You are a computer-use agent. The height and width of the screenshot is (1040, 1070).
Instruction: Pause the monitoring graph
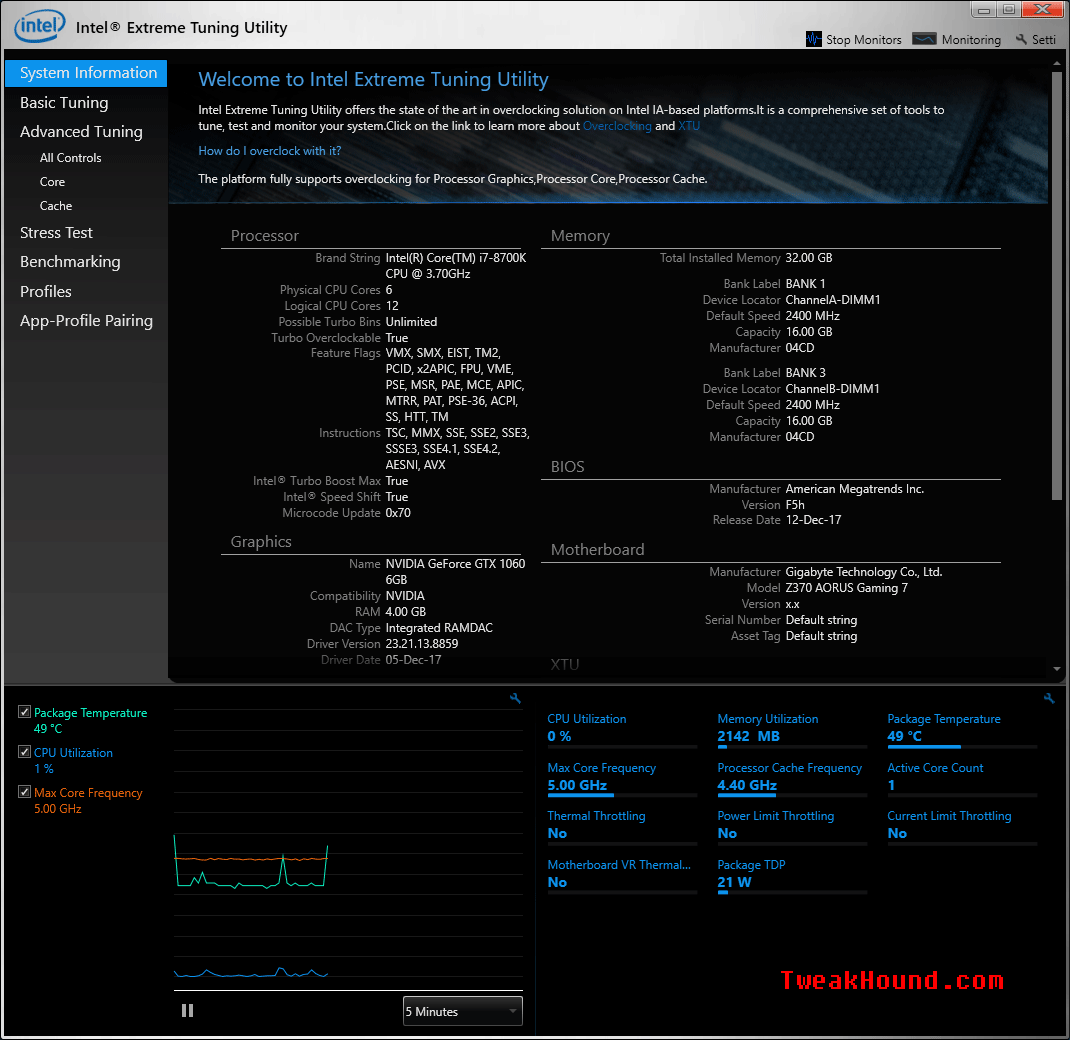(188, 1011)
